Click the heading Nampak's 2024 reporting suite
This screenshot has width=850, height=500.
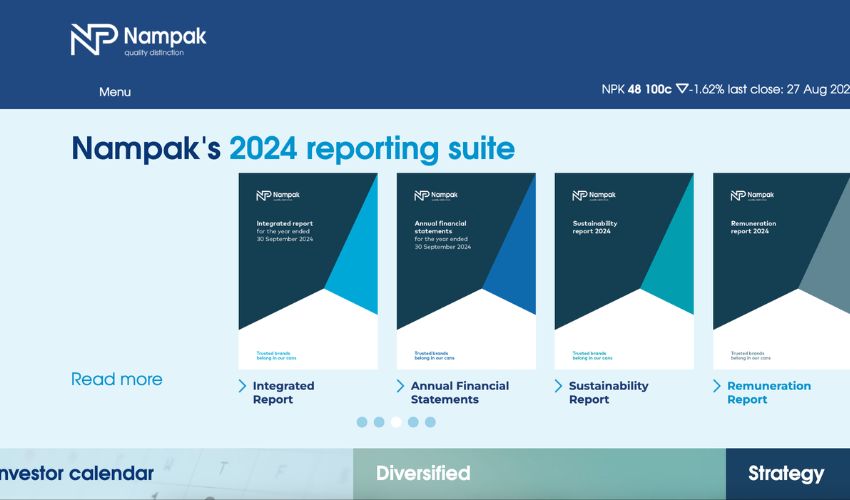(x=293, y=149)
